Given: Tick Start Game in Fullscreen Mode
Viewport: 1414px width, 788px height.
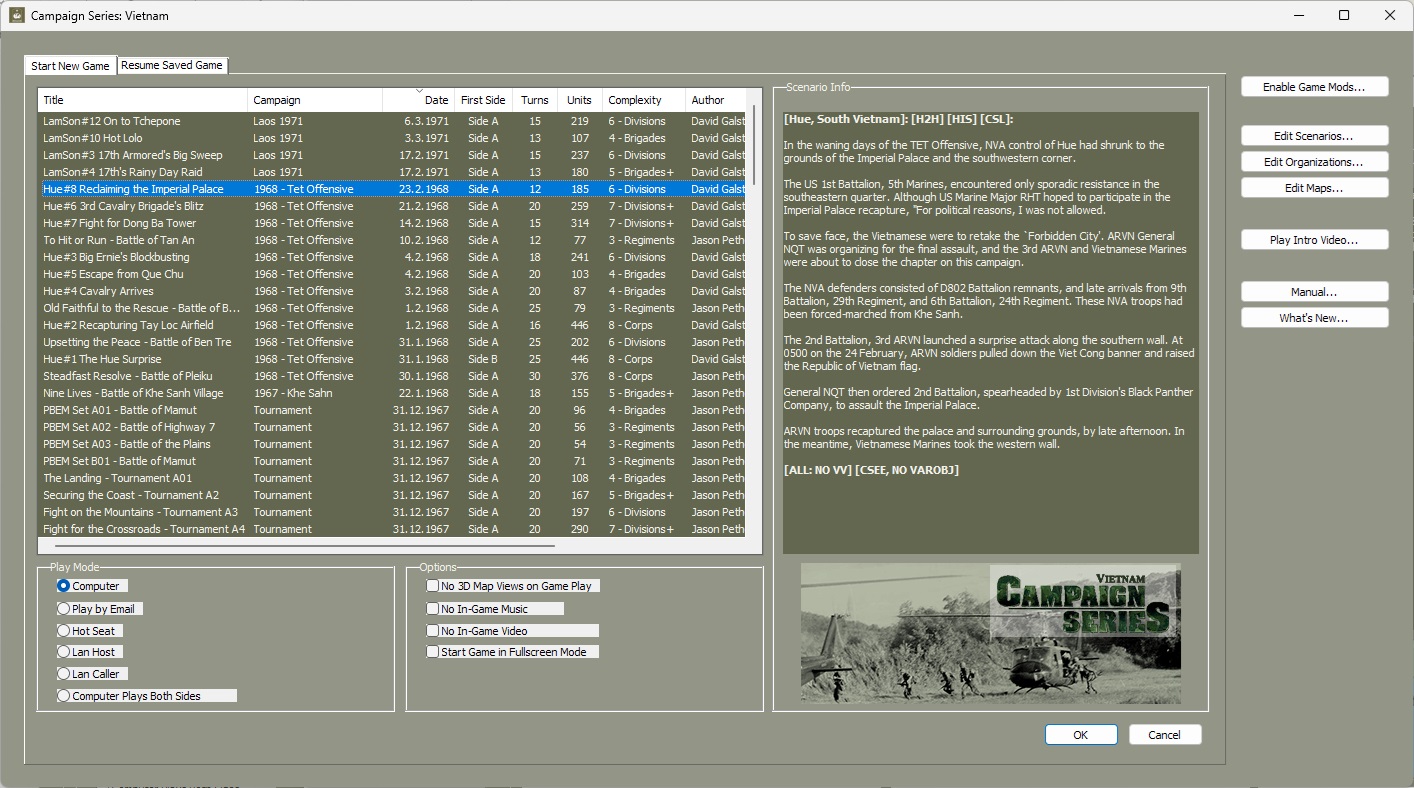Looking at the screenshot, I should [x=433, y=652].
